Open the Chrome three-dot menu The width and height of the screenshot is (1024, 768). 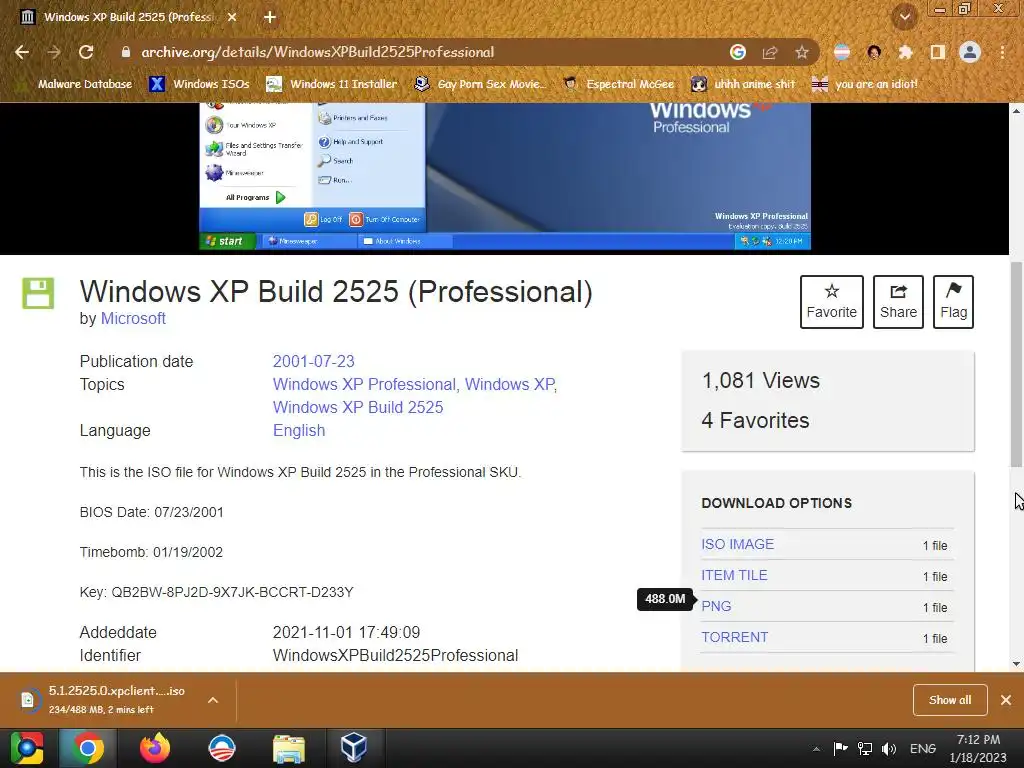(x=1002, y=52)
